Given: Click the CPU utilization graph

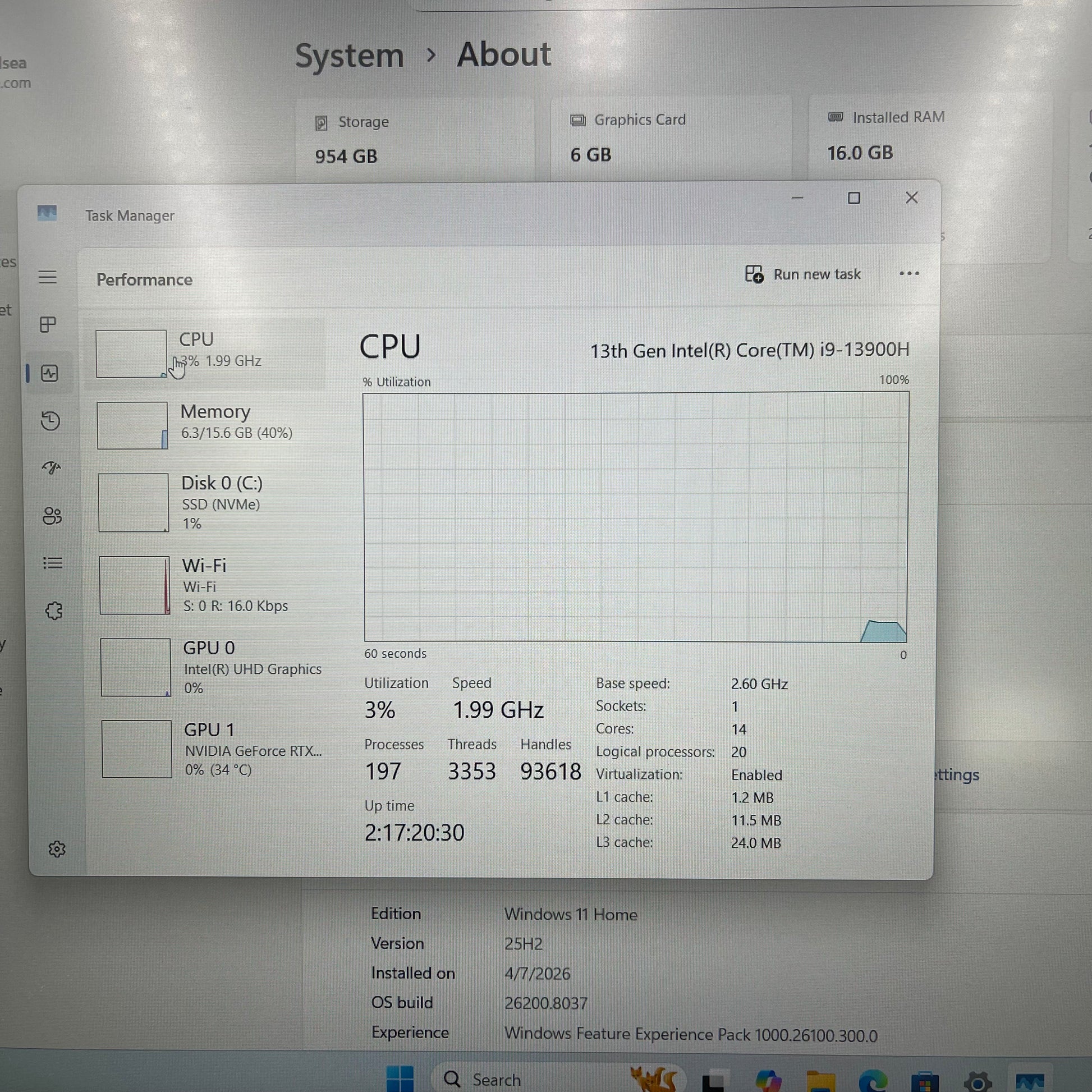Looking at the screenshot, I should click(636, 517).
